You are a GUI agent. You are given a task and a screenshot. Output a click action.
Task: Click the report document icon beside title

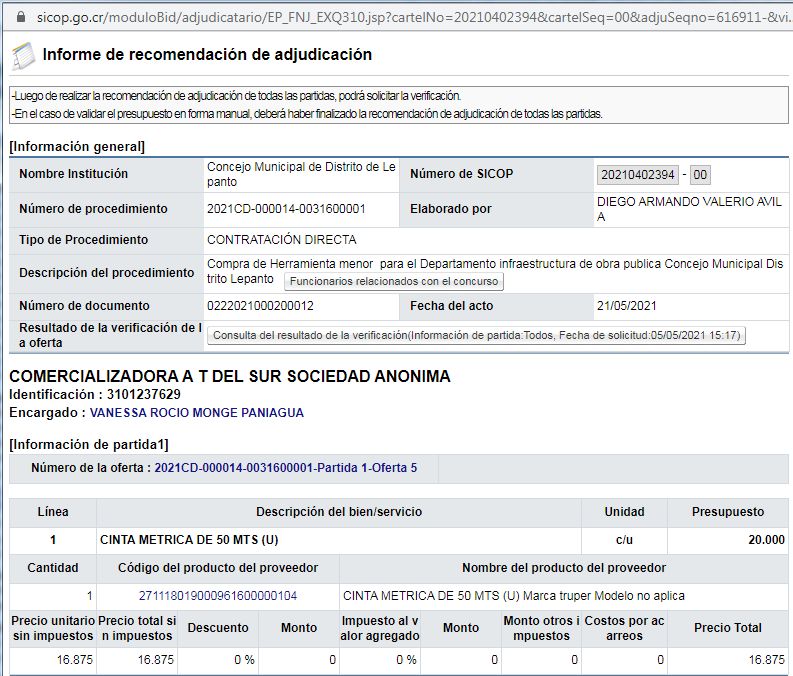click(x=22, y=56)
